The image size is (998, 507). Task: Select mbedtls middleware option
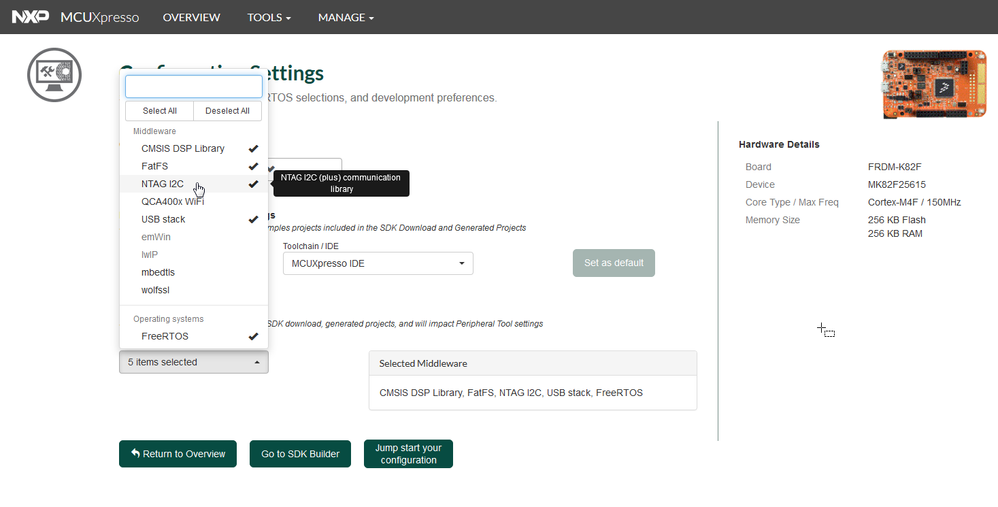pos(193,272)
